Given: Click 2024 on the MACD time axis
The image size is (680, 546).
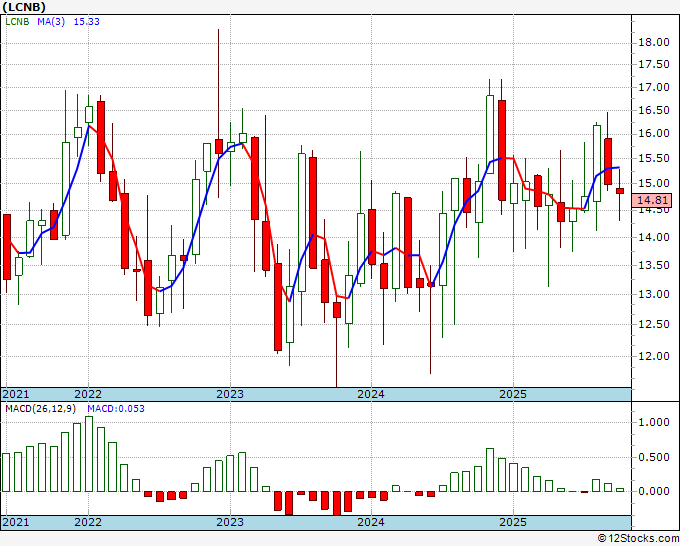Looking at the screenshot, I should point(371,522).
